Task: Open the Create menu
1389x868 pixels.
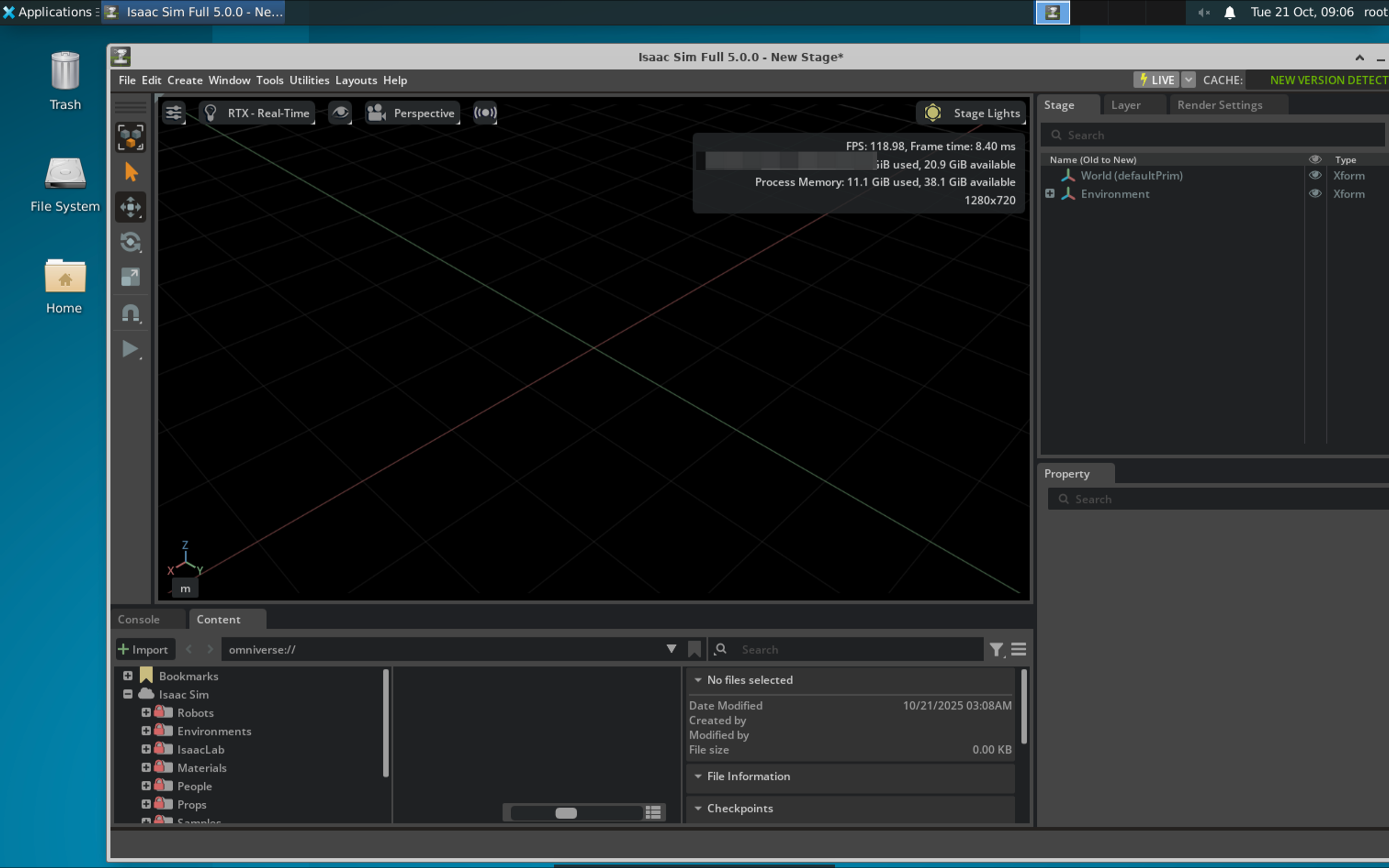Action: point(184,80)
